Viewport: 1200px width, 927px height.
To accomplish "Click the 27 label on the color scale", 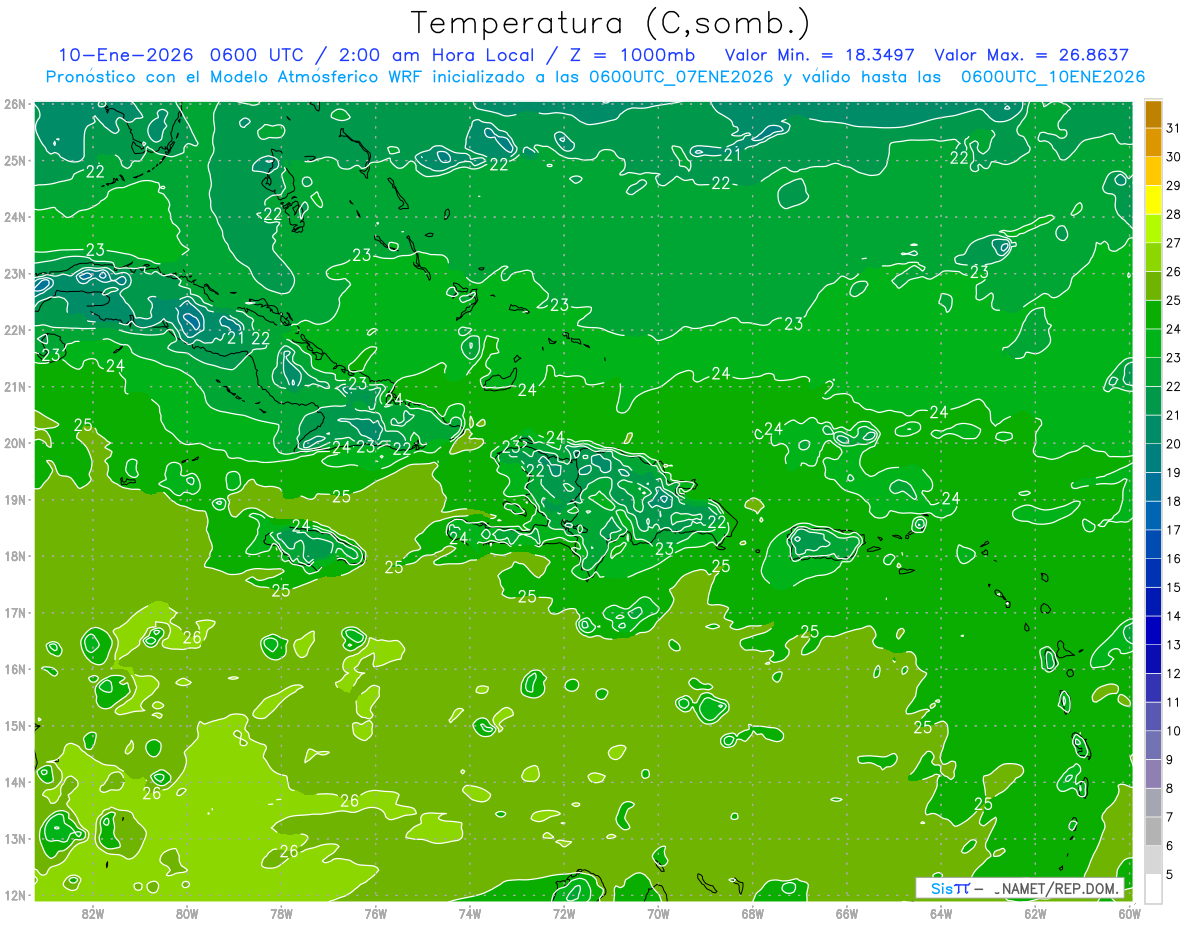I will click(x=1174, y=243).
